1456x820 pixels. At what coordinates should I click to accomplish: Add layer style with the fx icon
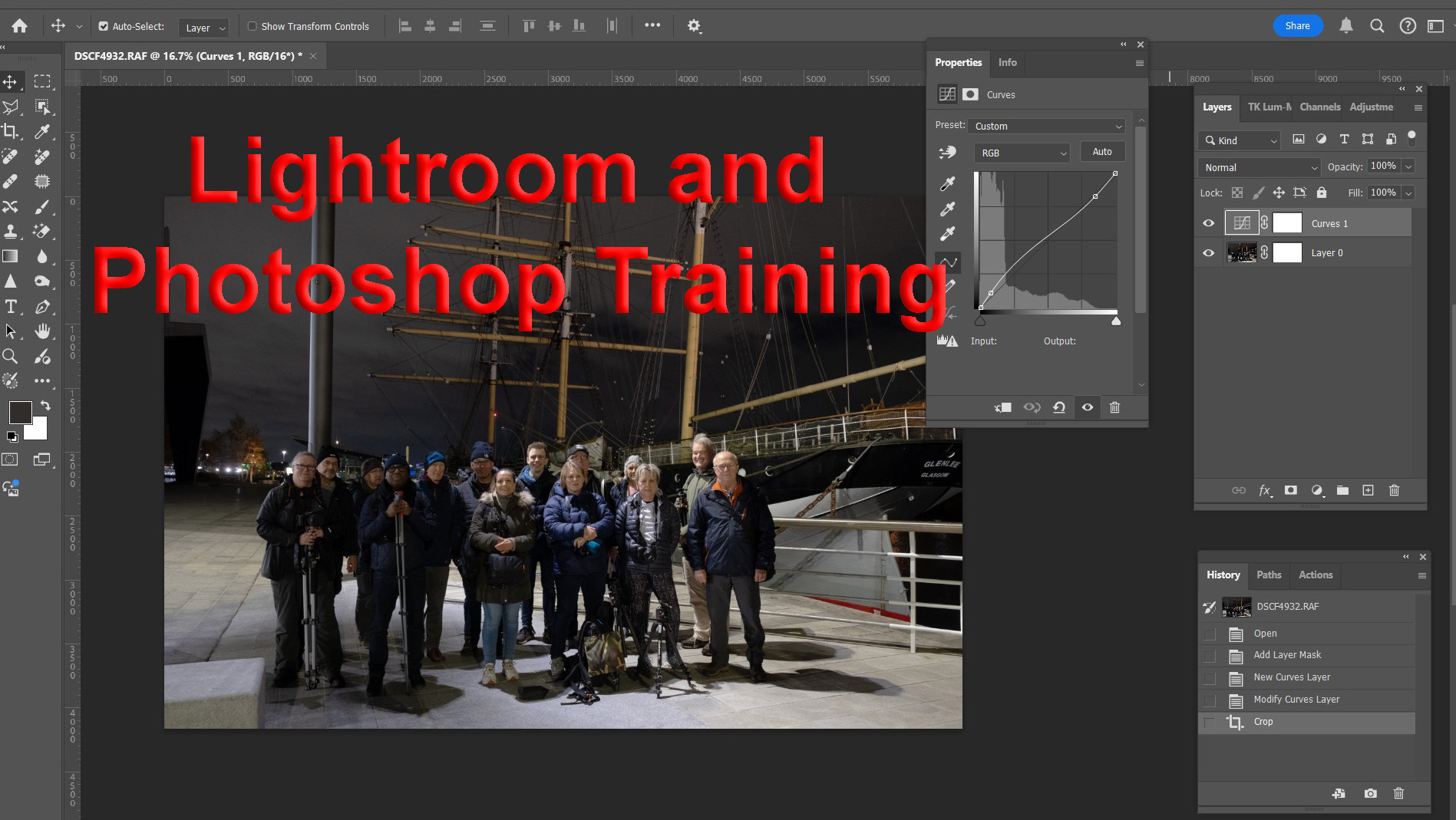[x=1265, y=490]
